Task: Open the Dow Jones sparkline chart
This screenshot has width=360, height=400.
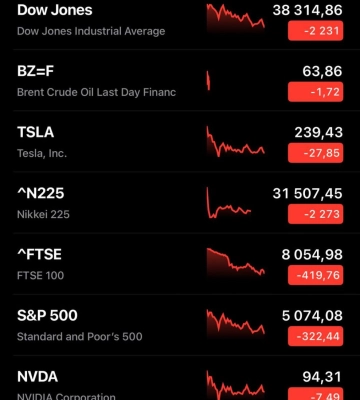Action: tap(236, 18)
